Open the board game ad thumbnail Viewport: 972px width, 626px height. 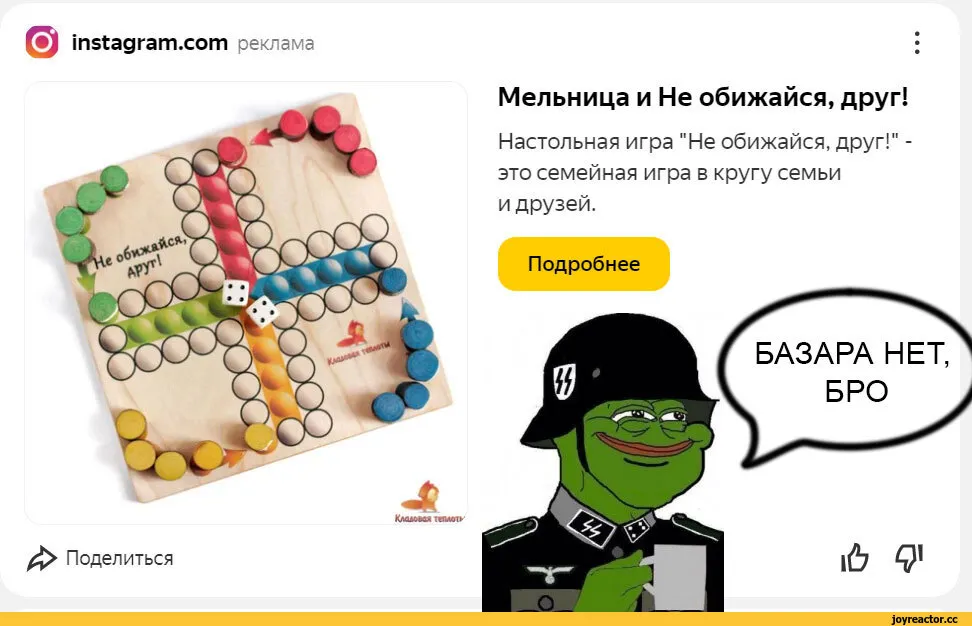[245, 303]
